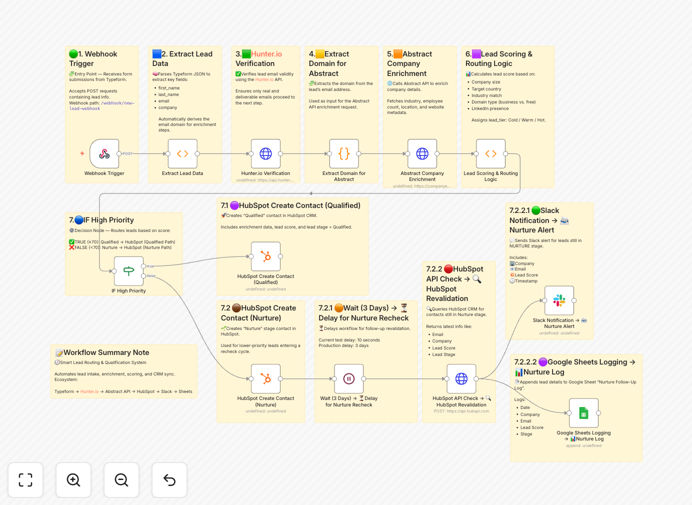Click '7.2 HubSpot Create Contact (Nurture)' heading

click(258, 313)
